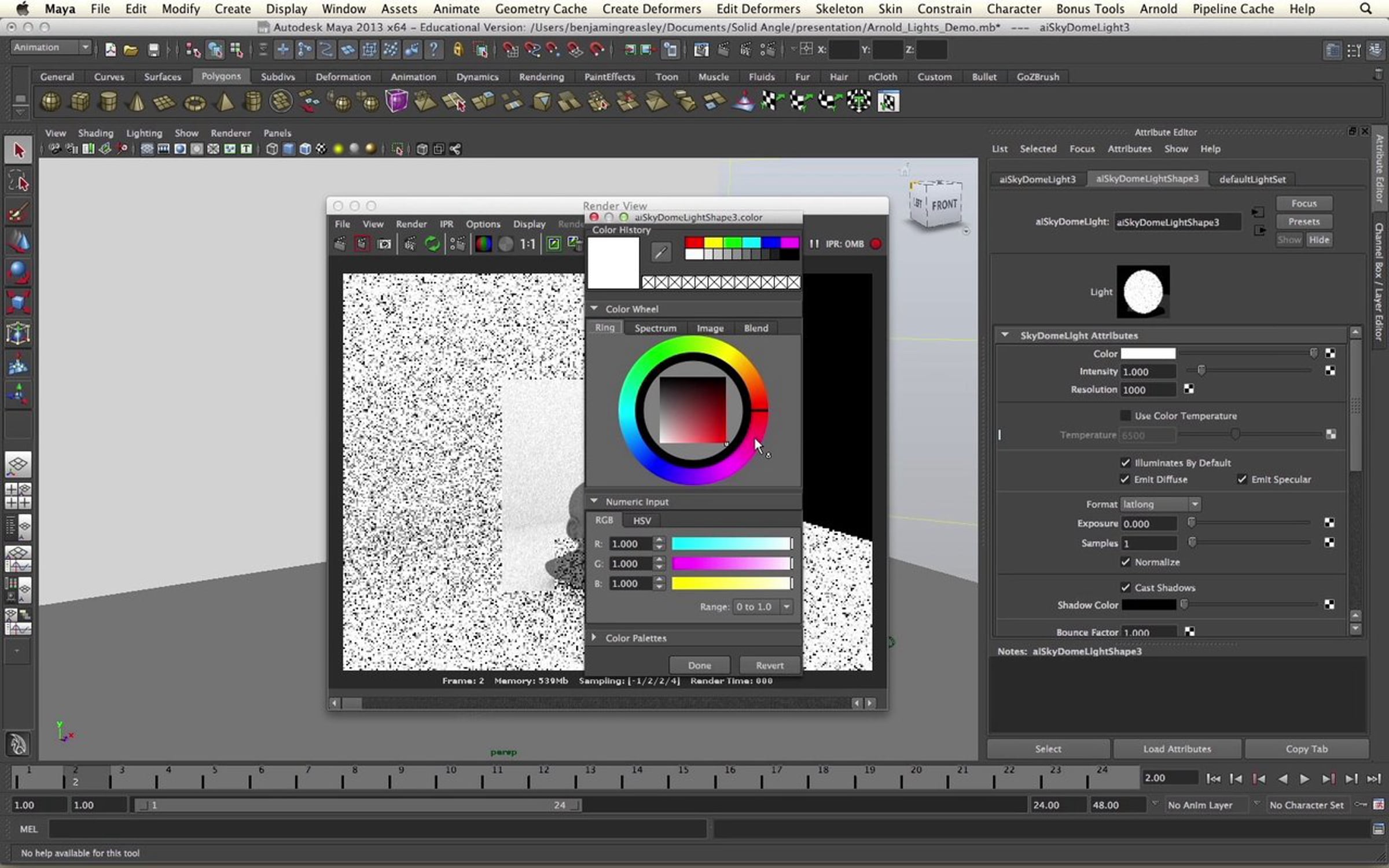Click the Exposure map checker button
Screen dimensions: 1389x868
[1329, 523]
